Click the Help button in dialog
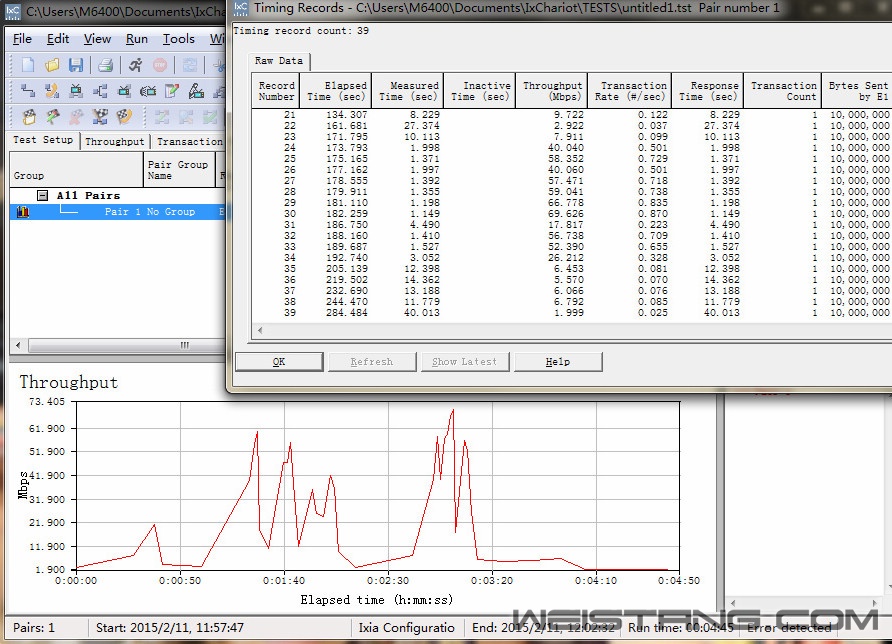The height and width of the screenshot is (644, 892). tap(558, 362)
